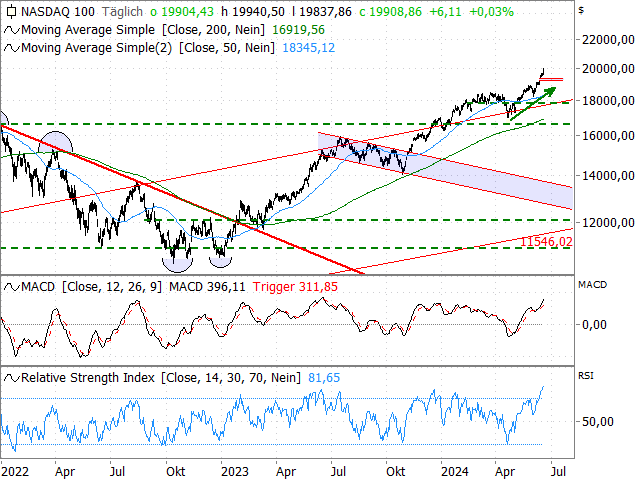Click the 2024 date axis label
Screen dimensions: 640x480
(x=455, y=472)
